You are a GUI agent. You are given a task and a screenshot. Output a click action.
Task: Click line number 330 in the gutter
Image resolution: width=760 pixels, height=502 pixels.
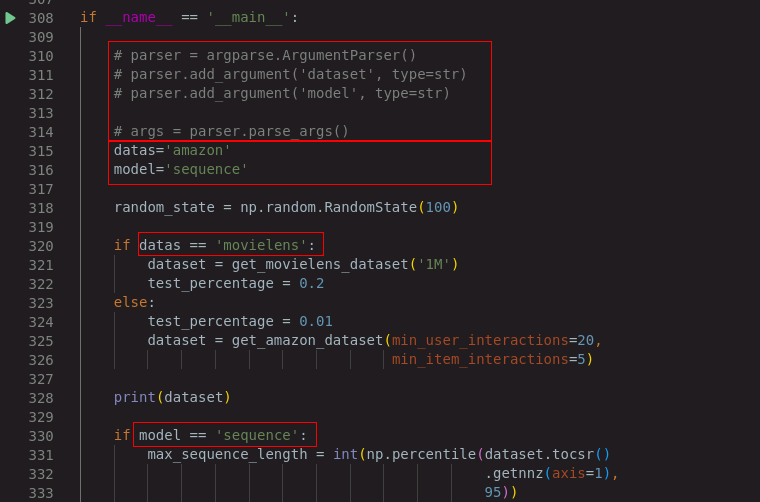(x=41, y=436)
